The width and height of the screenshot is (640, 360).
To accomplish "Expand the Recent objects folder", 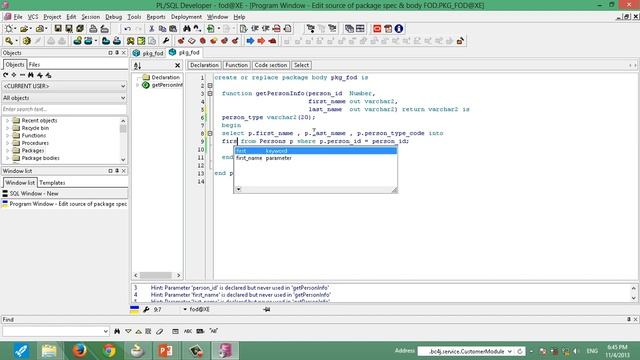I will pyautogui.click(x=7, y=120).
